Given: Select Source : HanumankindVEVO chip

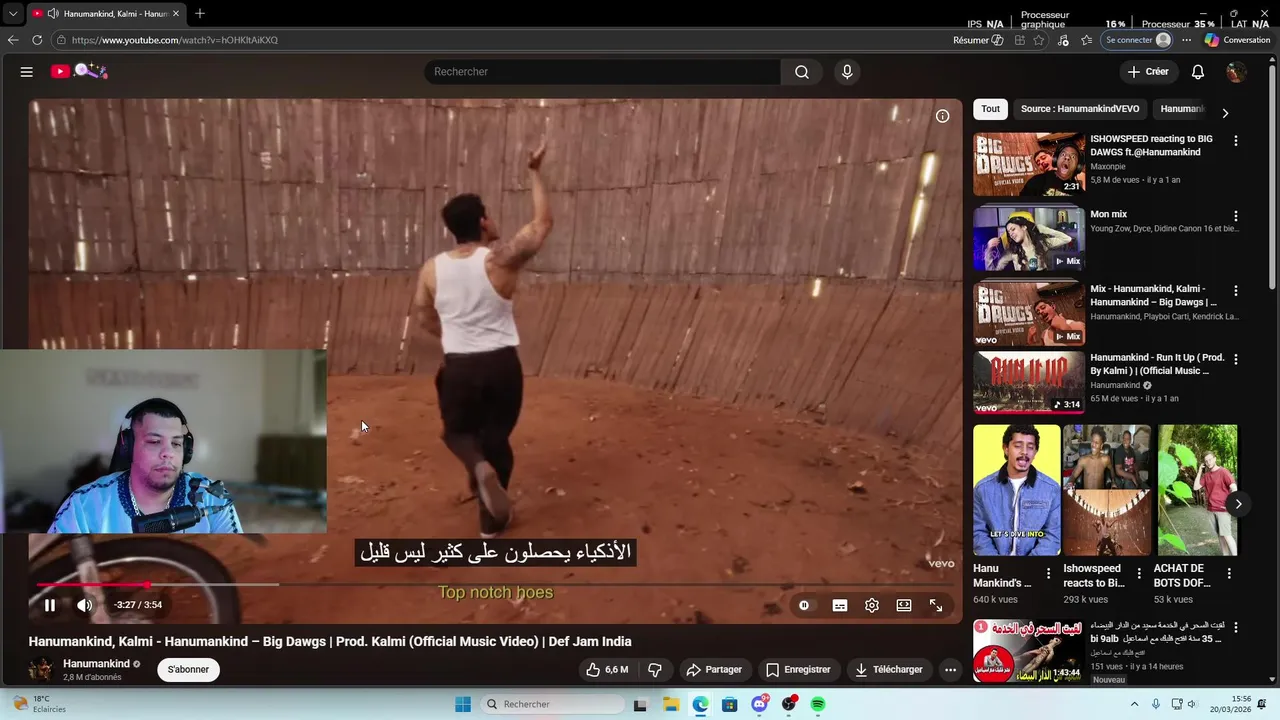Looking at the screenshot, I should pyautogui.click(x=1080, y=109).
